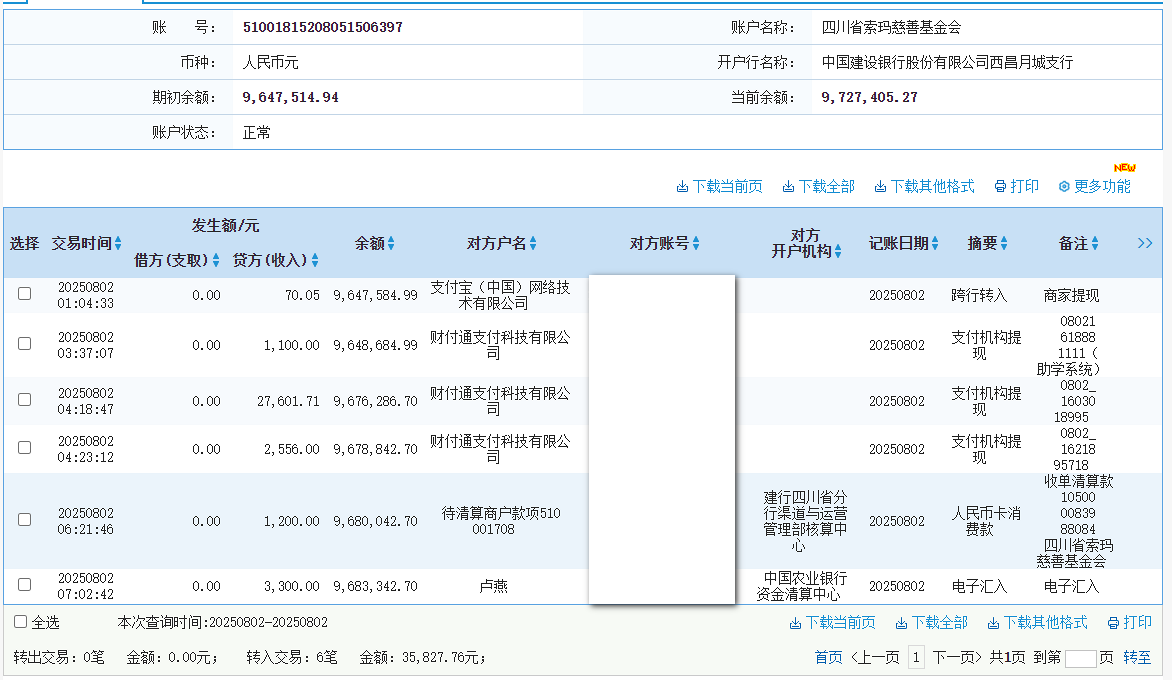Viewport: 1172px width, 680px height.
Task: Click 中国建设银行股份有限公司西昌月城支行 bank name
Action: click(x=947, y=62)
